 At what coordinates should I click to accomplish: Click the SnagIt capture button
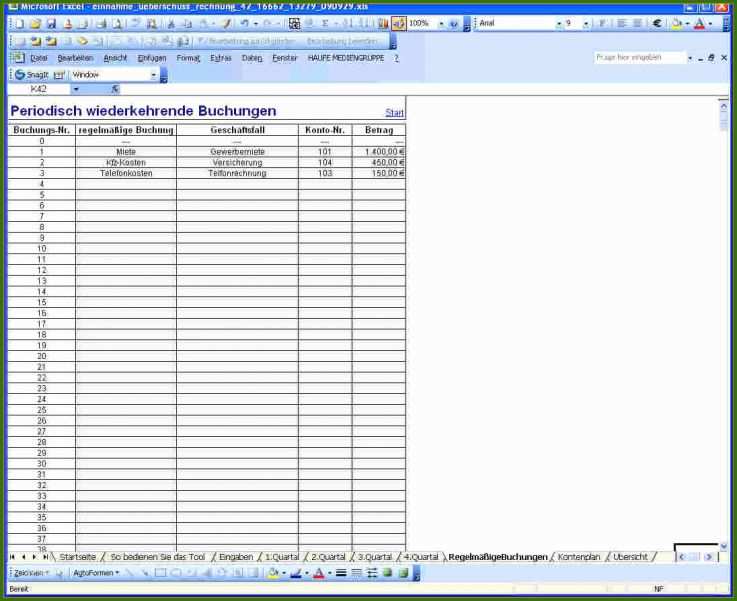point(32,75)
